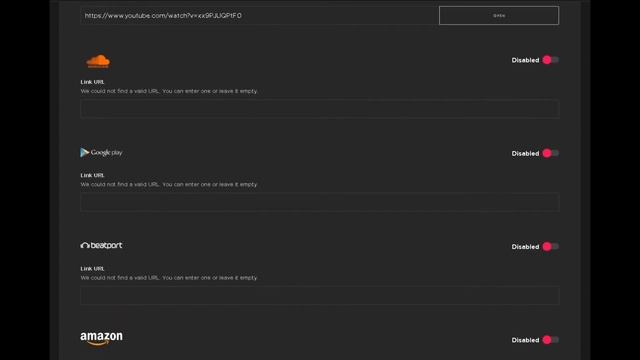Click the Disabled label in the Amazon row
Viewport: 640px width, 360px height.
point(525,340)
